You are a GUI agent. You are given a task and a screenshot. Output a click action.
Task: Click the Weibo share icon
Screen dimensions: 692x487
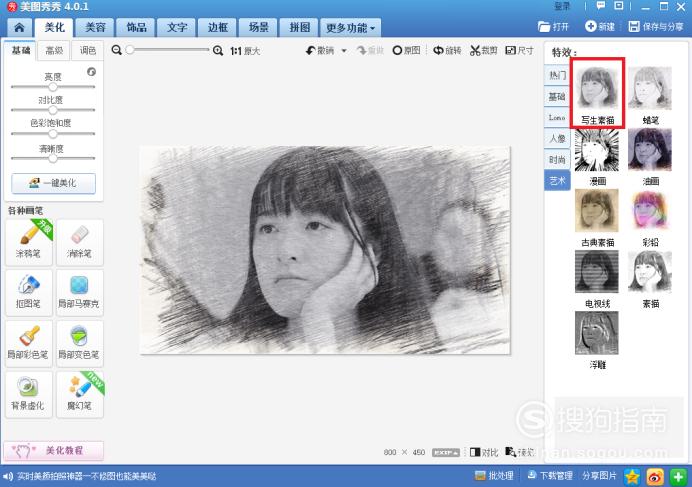(655, 476)
